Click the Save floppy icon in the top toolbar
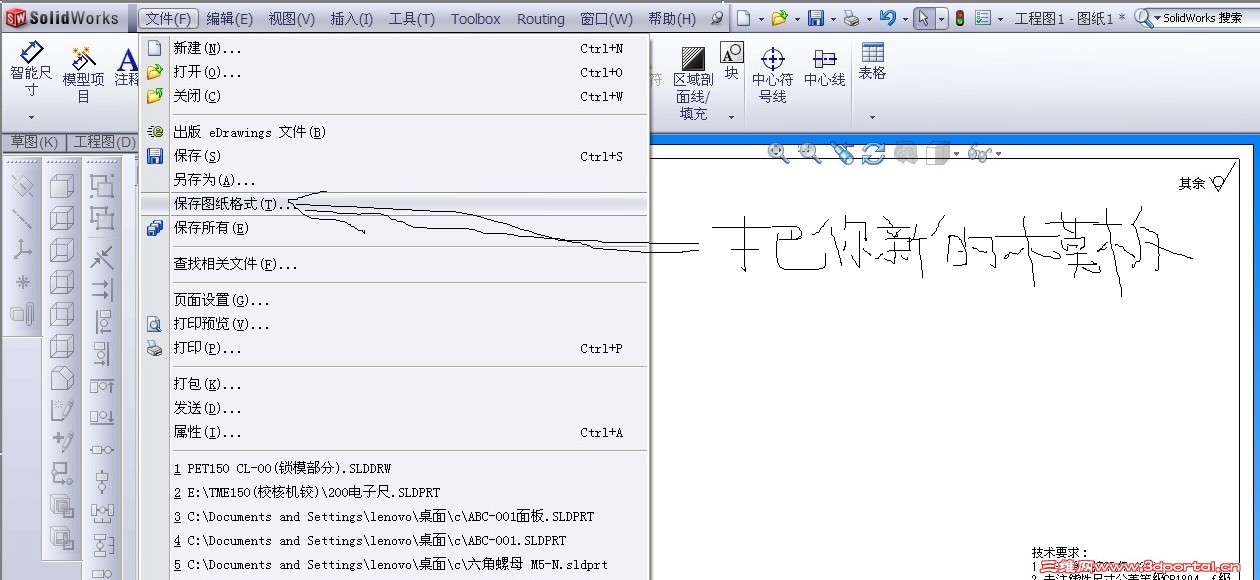 click(x=816, y=18)
